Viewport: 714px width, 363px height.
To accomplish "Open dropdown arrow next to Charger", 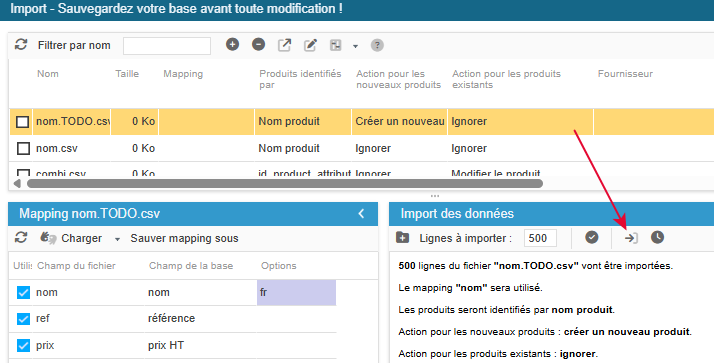I will (117, 239).
